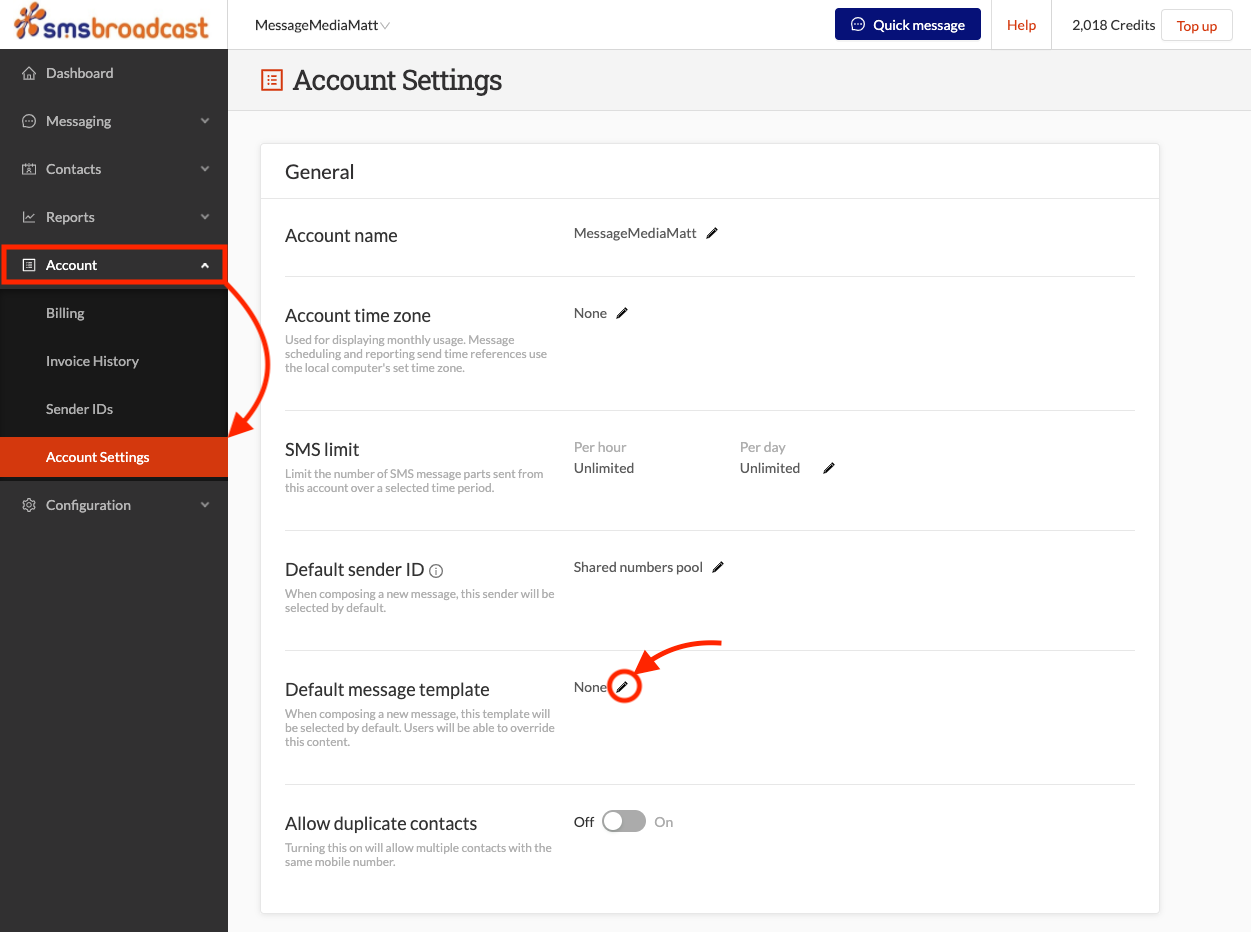Open the Sender IDs submenu item
1251x932 pixels.
tap(114, 409)
